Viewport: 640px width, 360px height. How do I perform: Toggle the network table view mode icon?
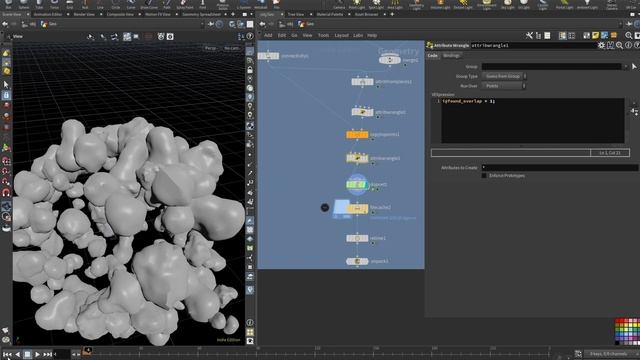(571, 36)
